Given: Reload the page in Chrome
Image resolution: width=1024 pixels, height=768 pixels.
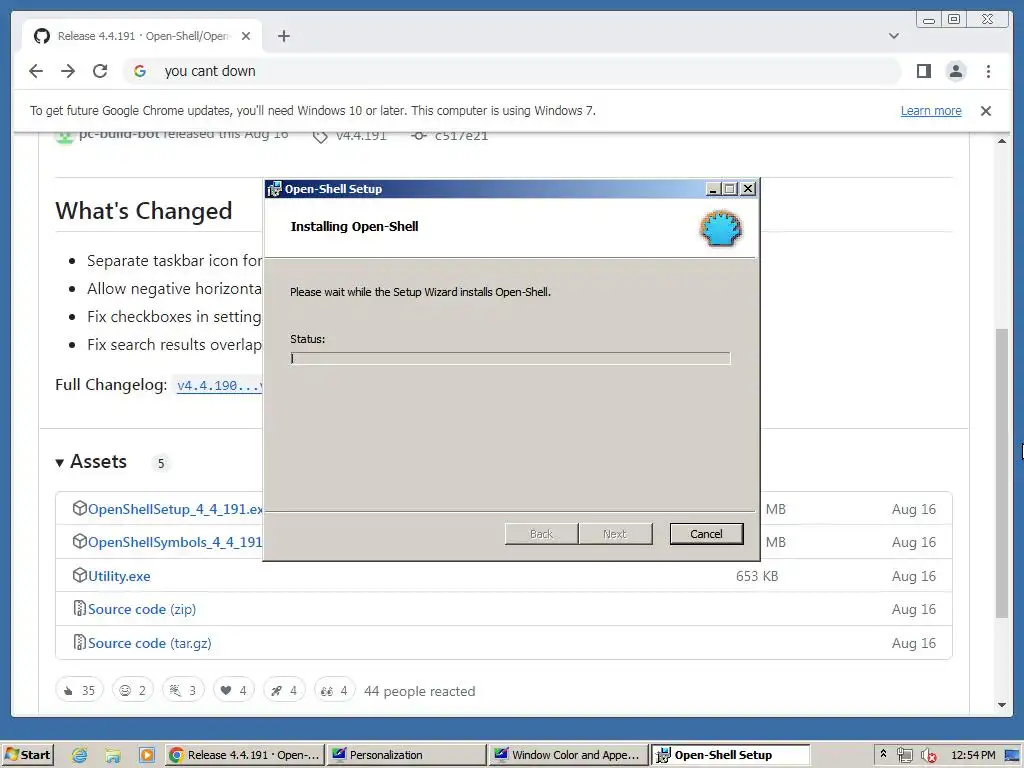Looking at the screenshot, I should pos(100,71).
